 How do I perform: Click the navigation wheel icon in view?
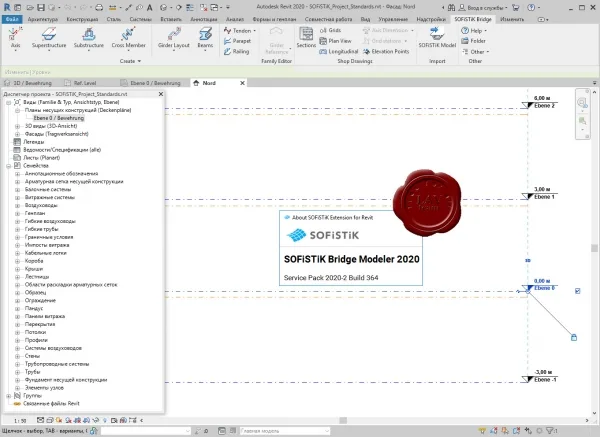click(582, 103)
